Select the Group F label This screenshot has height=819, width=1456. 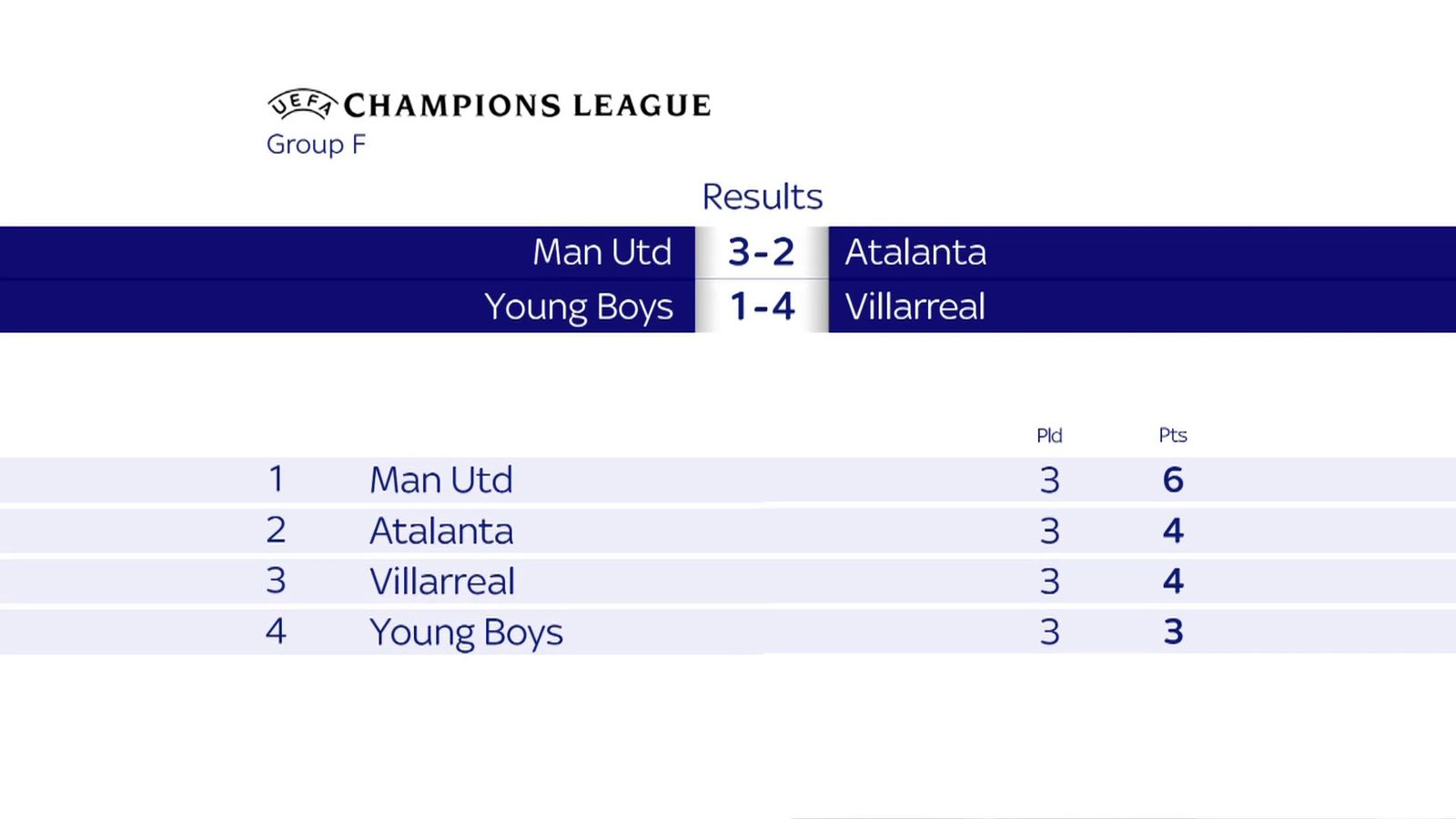point(316,145)
